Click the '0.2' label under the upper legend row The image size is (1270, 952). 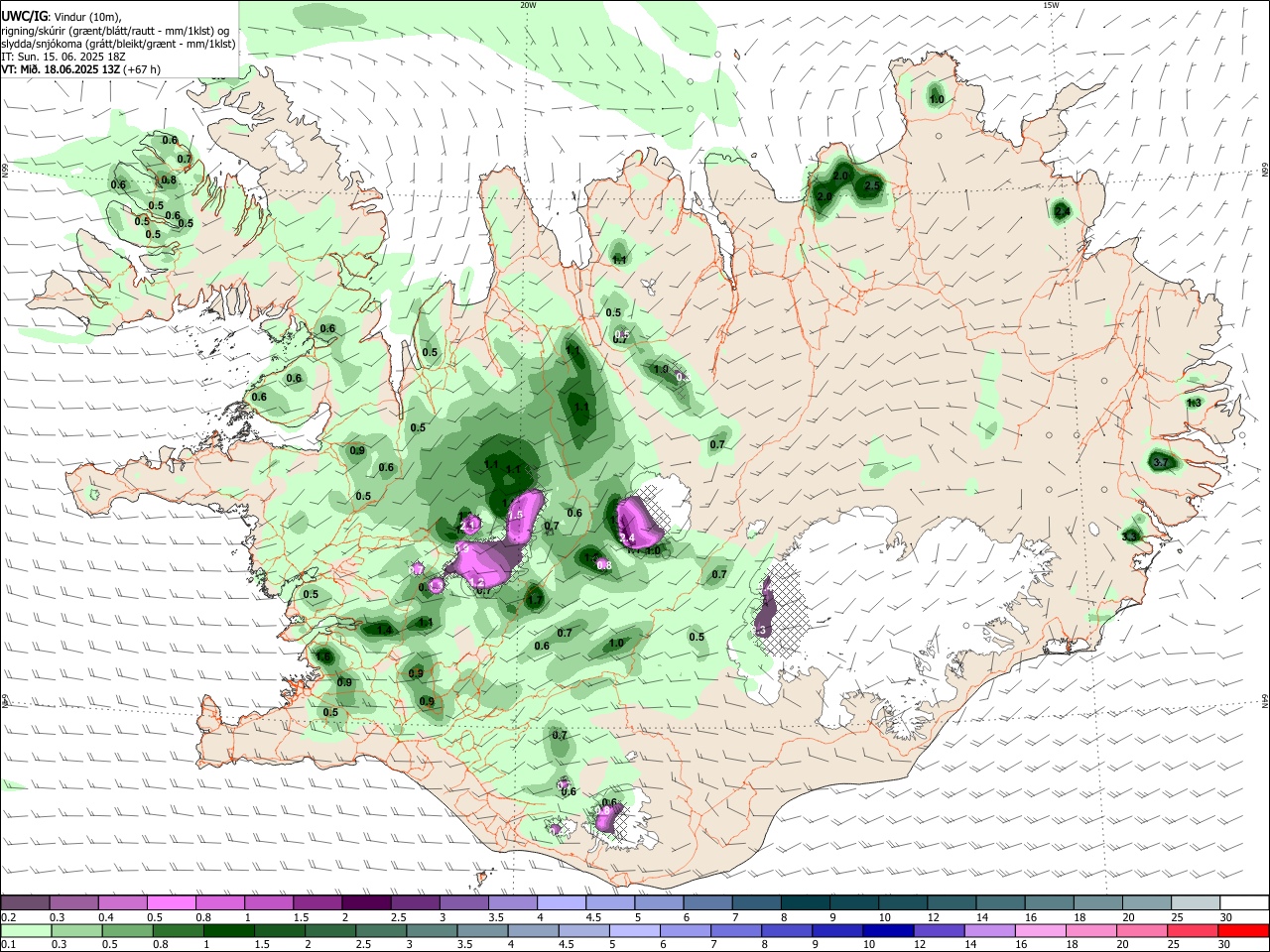(9, 916)
